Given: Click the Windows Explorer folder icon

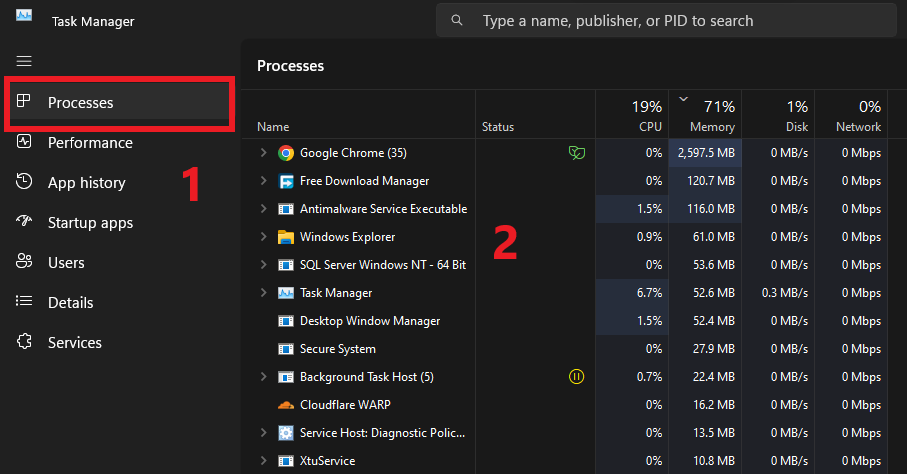Looking at the screenshot, I should [x=286, y=237].
